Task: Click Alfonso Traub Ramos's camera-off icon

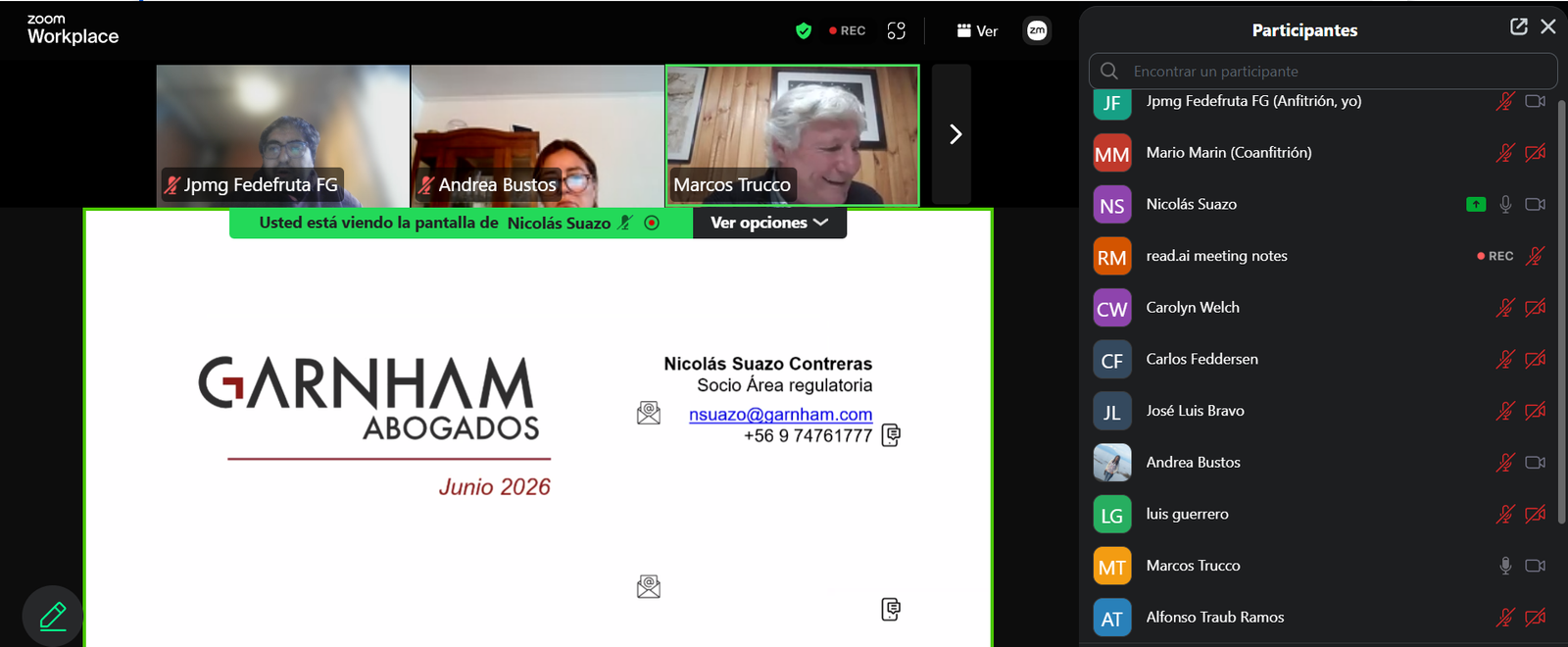Action: pyautogui.click(x=1536, y=618)
